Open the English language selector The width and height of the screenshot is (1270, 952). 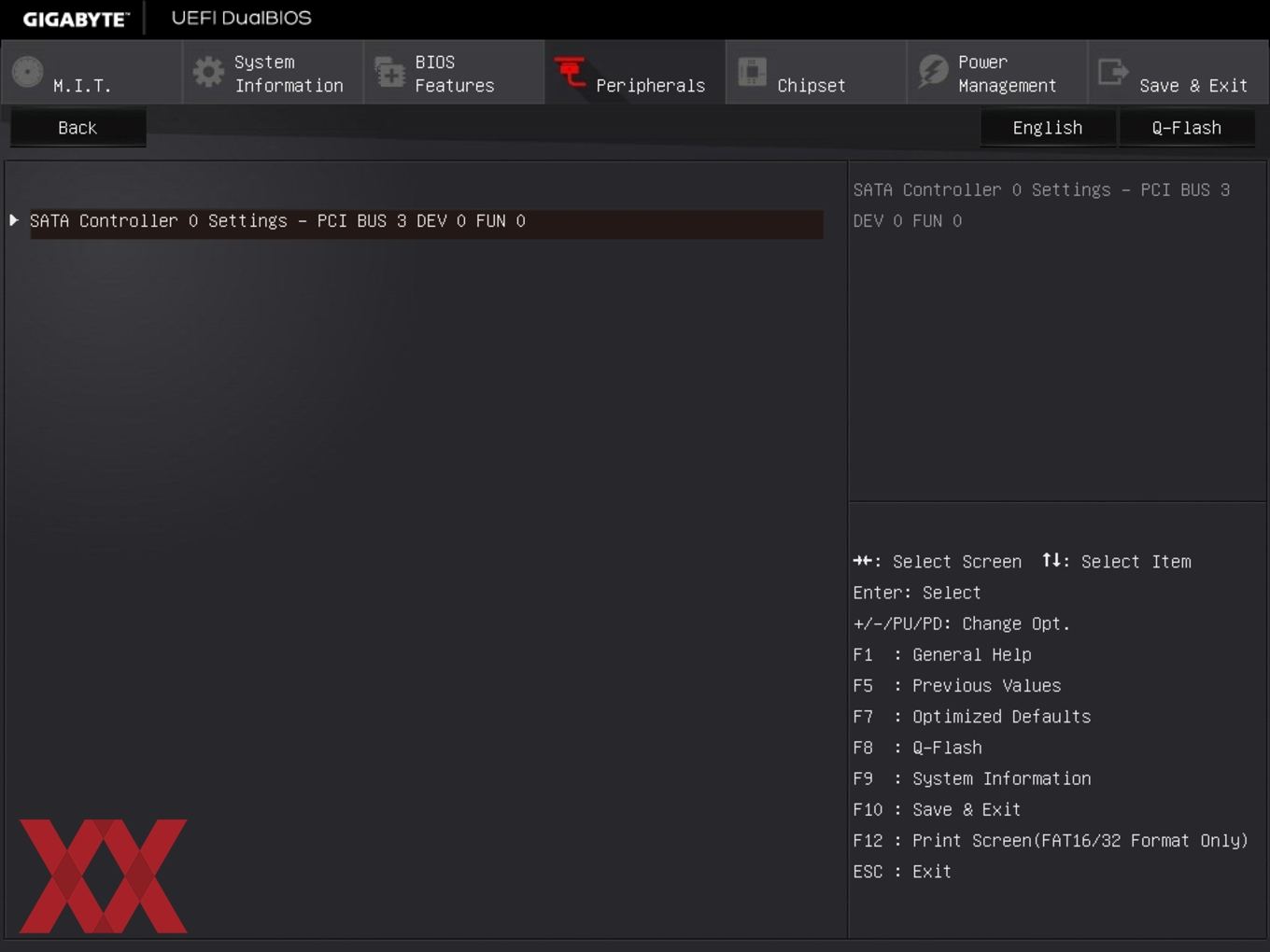[1048, 128]
